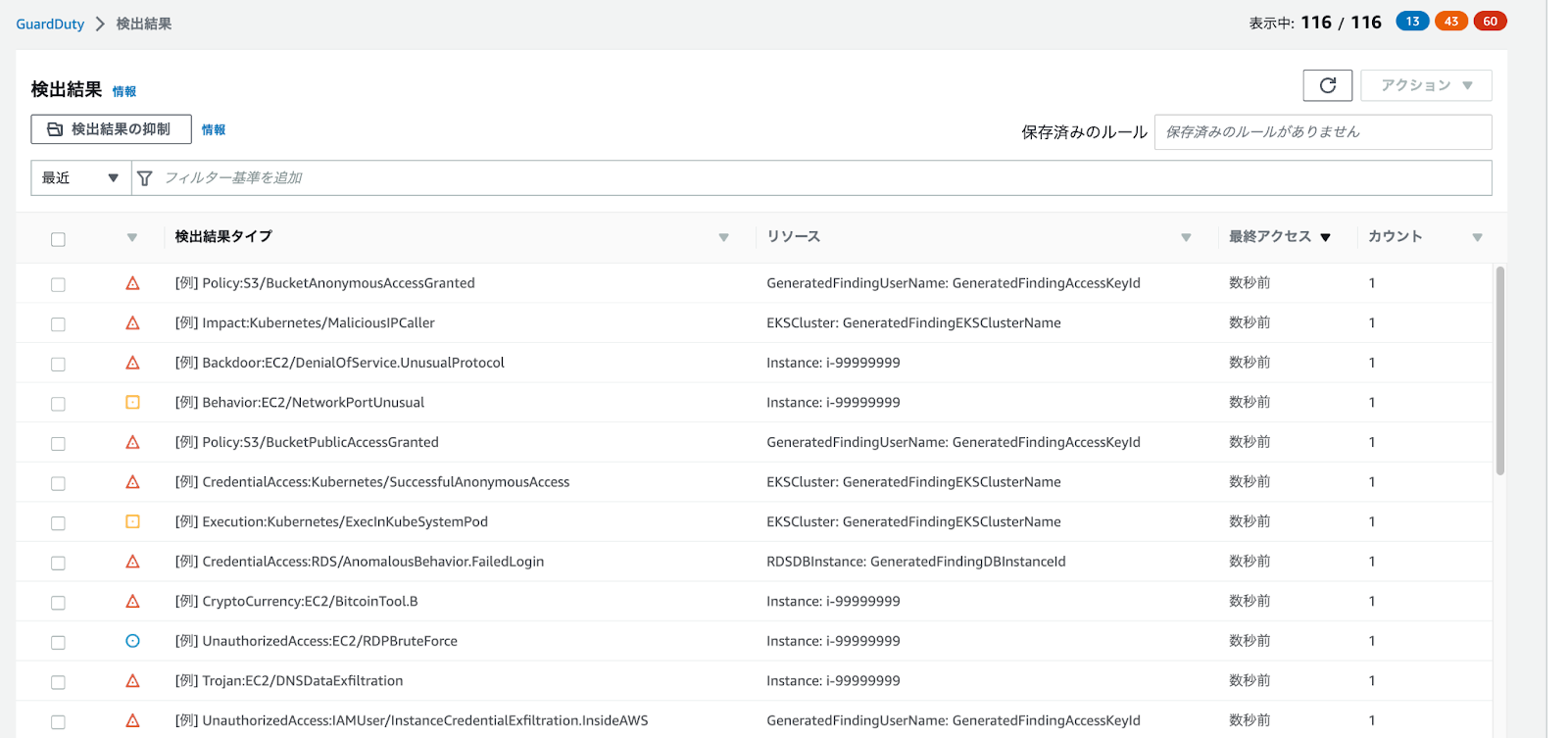The width and height of the screenshot is (1568, 738).
Task: Click medium severity icon for NetworkPortUnusual row
Action: coord(132,403)
